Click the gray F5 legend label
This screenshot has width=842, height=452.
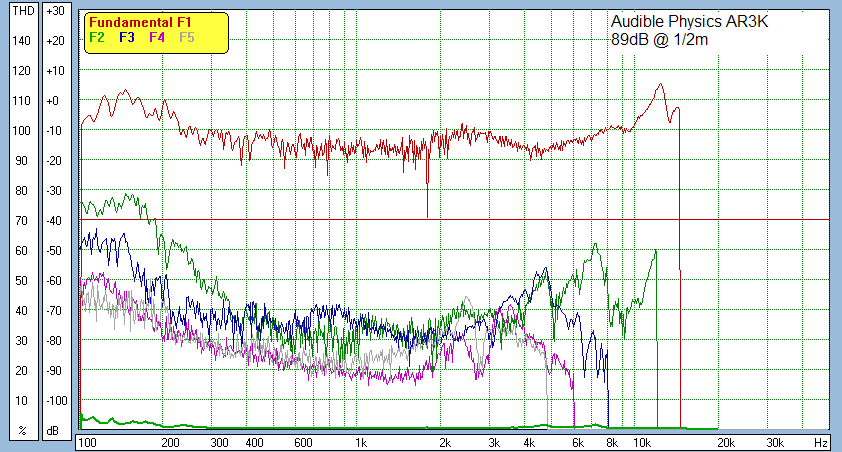(187, 38)
